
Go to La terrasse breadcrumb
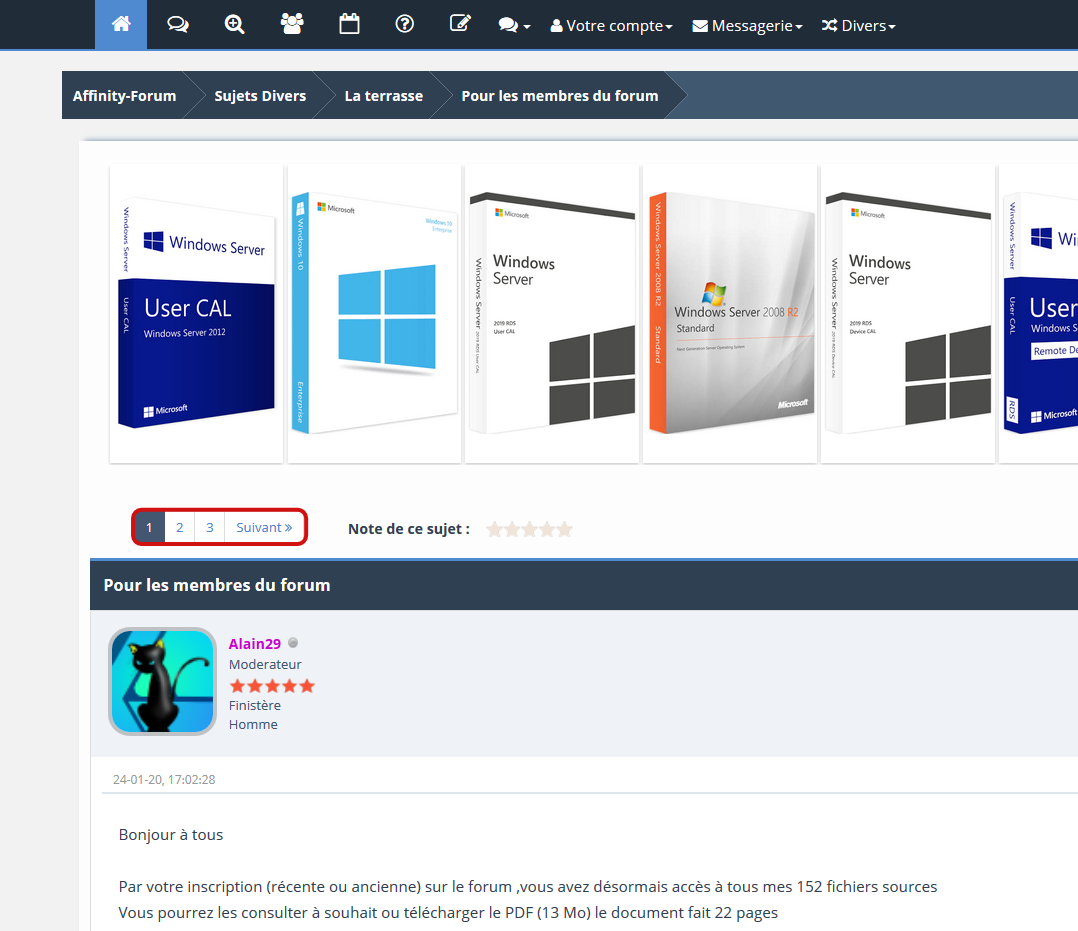(x=384, y=96)
